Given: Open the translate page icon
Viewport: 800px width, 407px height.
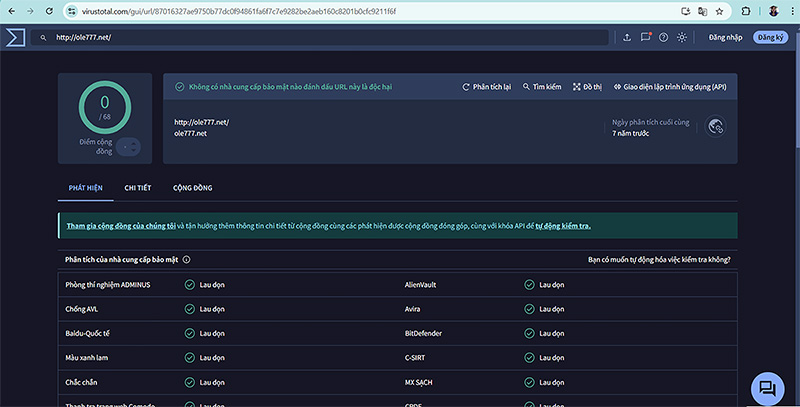Looking at the screenshot, I should coord(703,11).
